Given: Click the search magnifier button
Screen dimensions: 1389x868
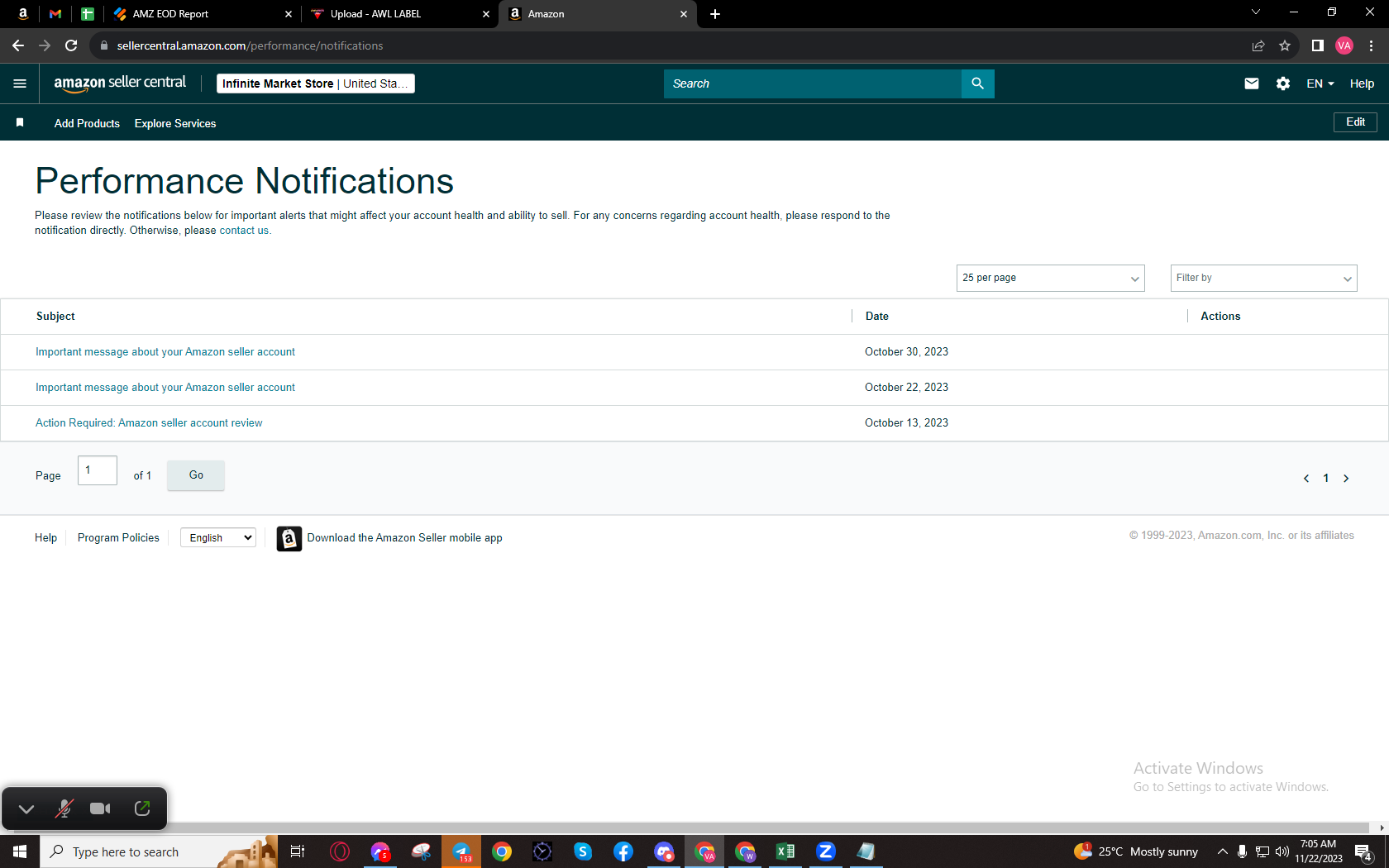Looking at the screenshot, I should (977, 83).
